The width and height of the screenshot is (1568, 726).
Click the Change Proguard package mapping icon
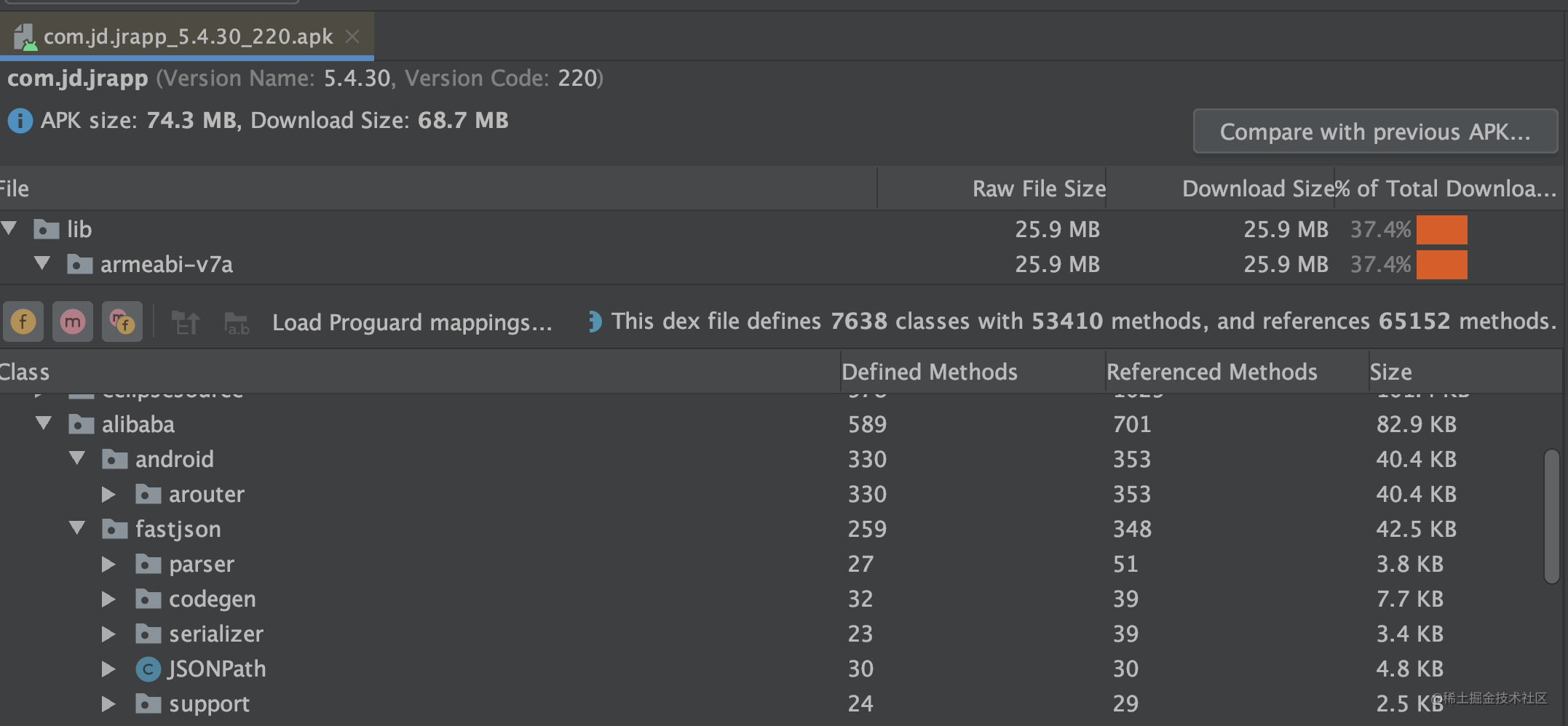tap(237, 323)
